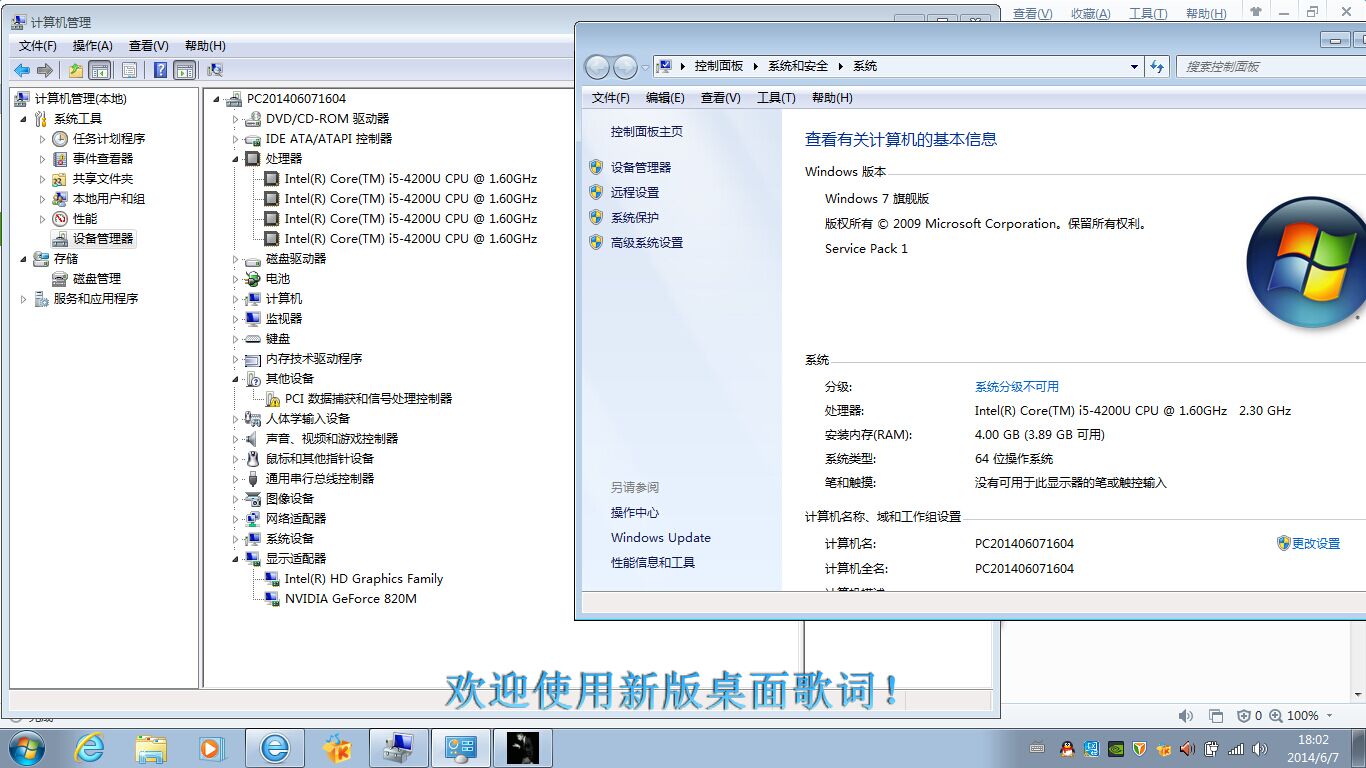Open 控制面板主页 link
This screenshot has height=768, width=1366.
pos(647,131)
